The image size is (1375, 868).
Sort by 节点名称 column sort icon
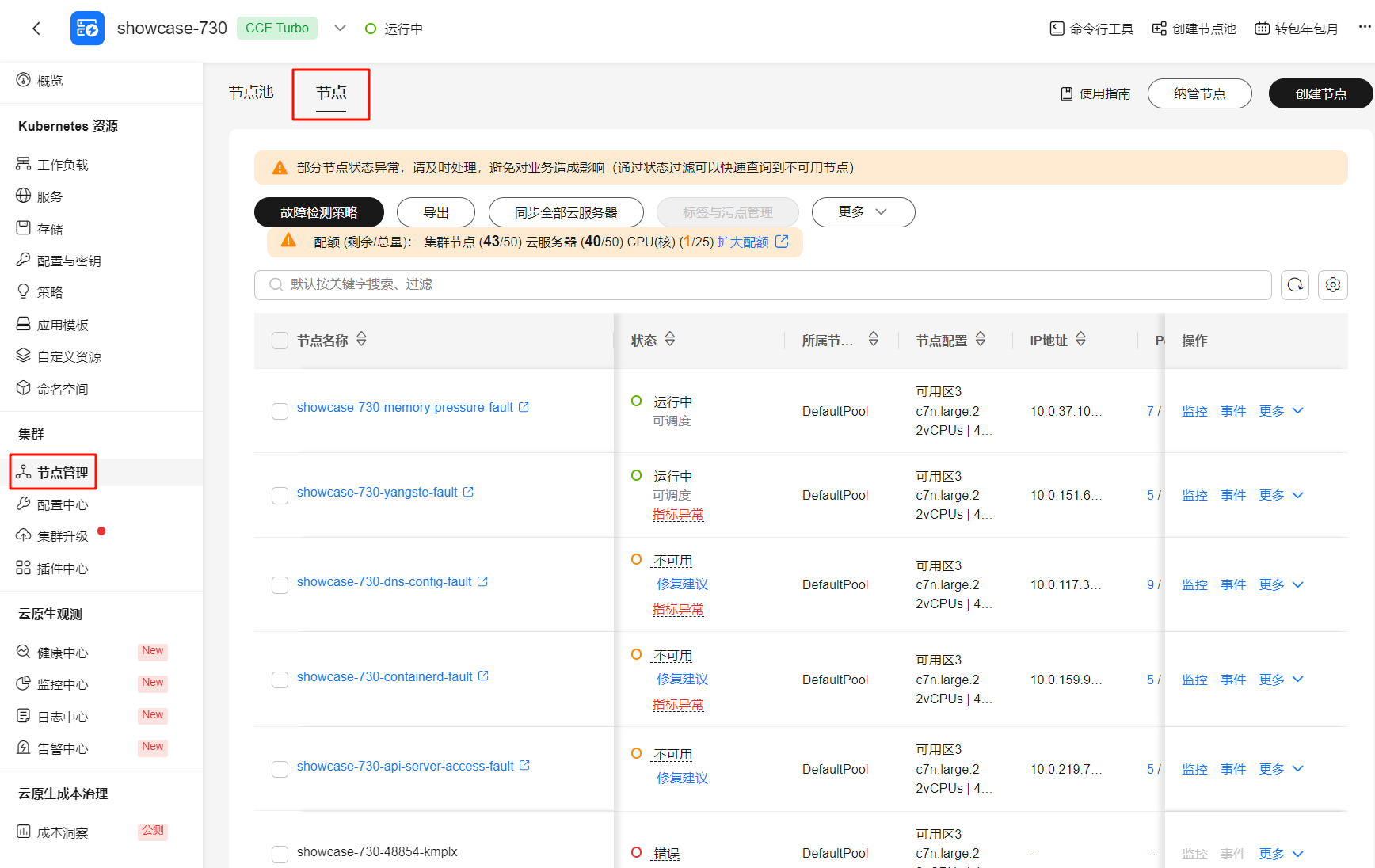tap(361, 340)
